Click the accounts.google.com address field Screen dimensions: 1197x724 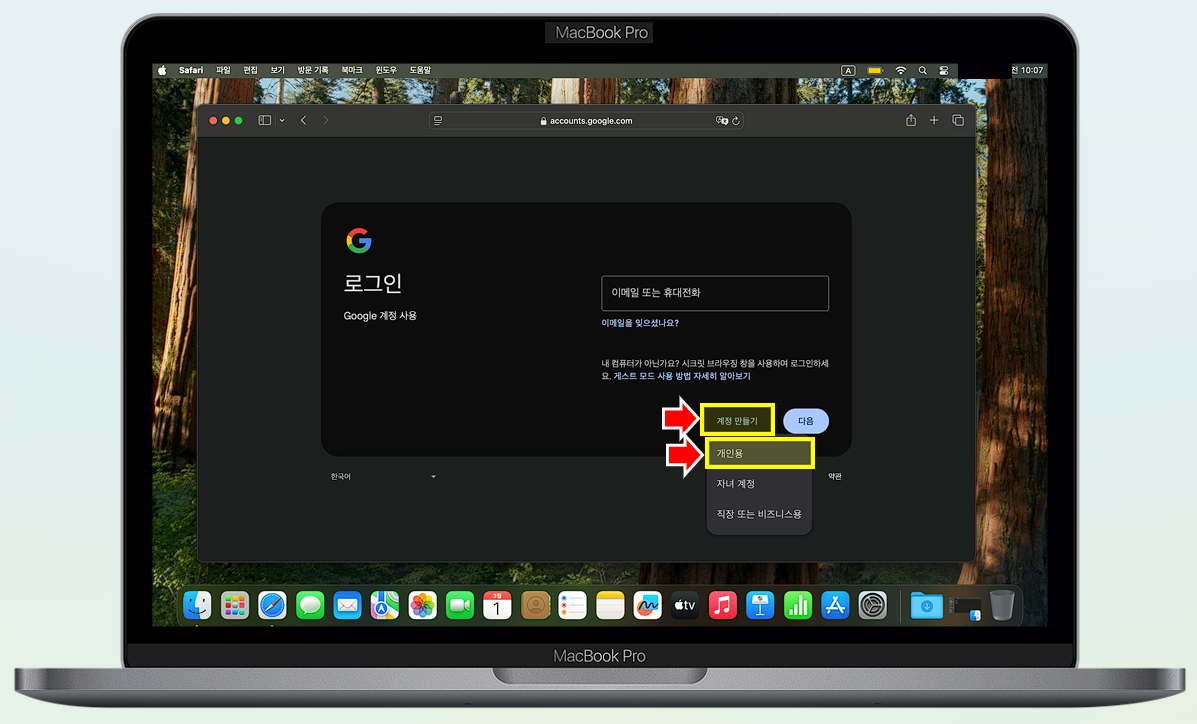click(x=586, y=121)
